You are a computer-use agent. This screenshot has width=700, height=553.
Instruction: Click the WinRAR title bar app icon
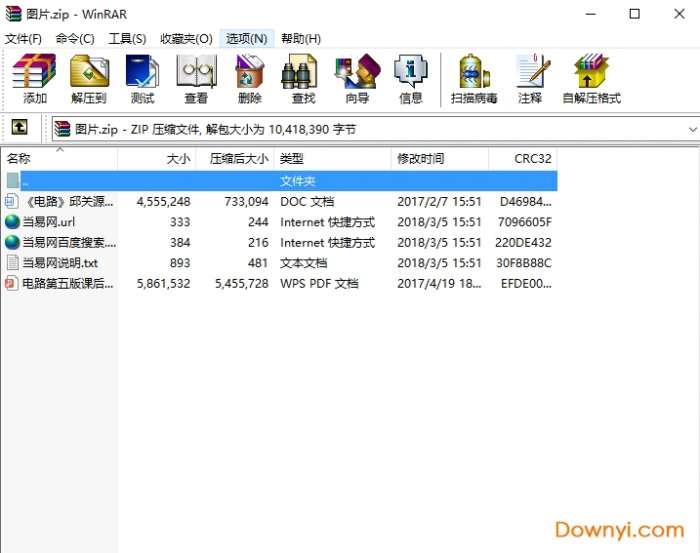13,14
